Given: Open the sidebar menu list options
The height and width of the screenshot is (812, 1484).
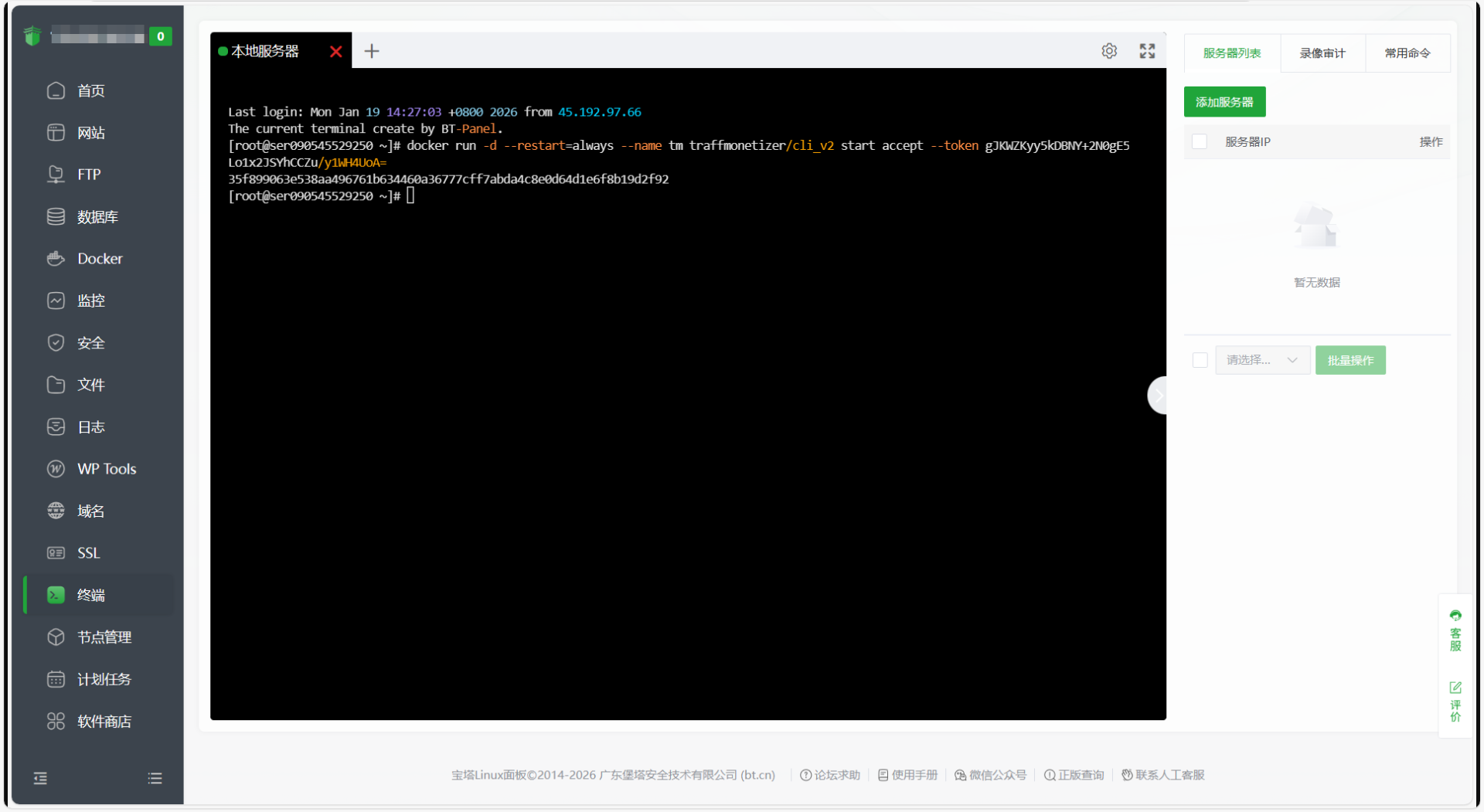Looking at the screenshot, I should click(x=155, y=778).
